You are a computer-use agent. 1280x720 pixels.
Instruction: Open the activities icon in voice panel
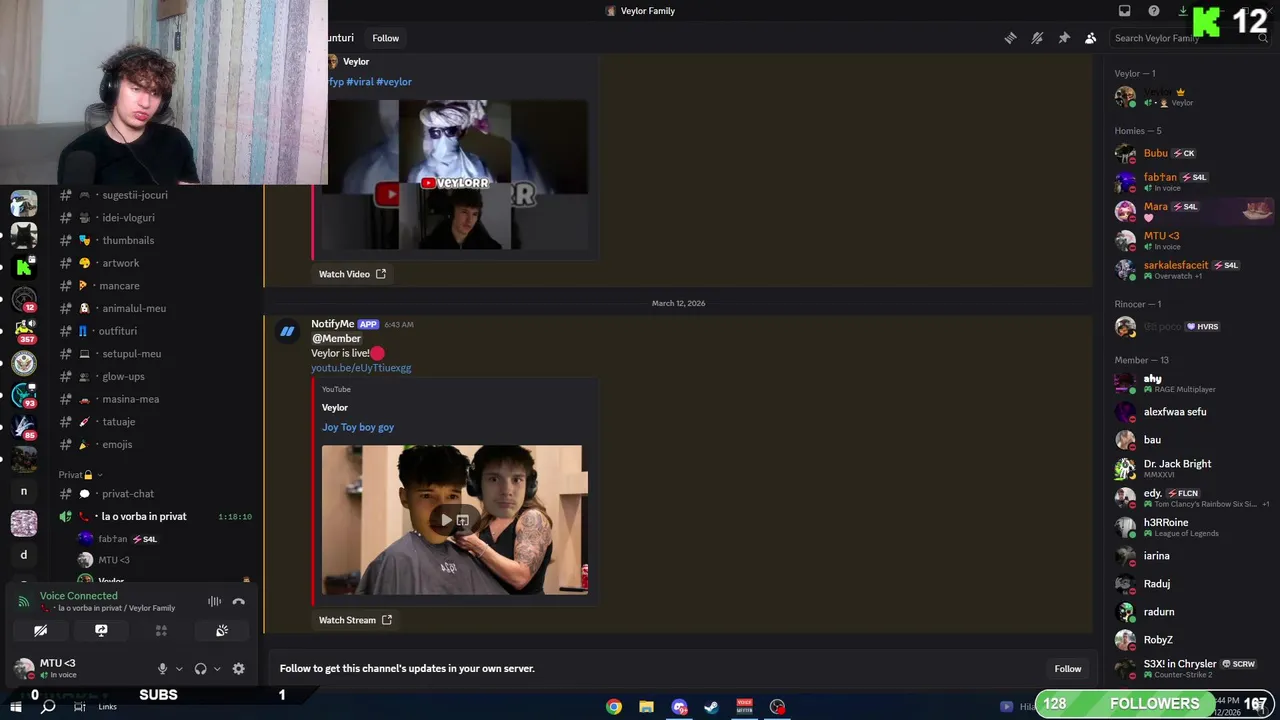161,631
